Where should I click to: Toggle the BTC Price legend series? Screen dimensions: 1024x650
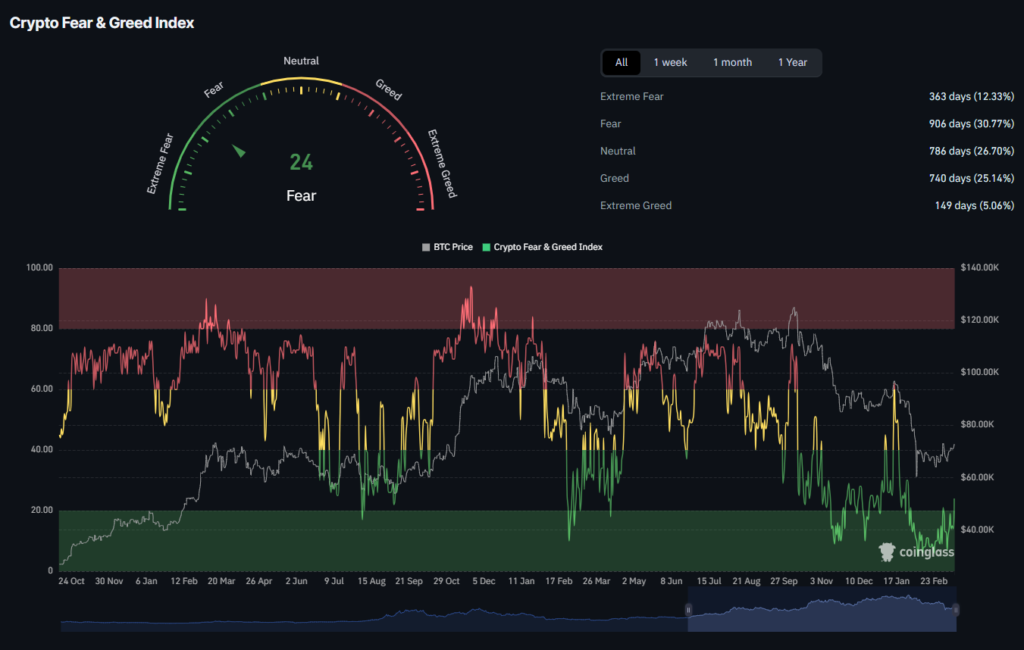(452, 246)
